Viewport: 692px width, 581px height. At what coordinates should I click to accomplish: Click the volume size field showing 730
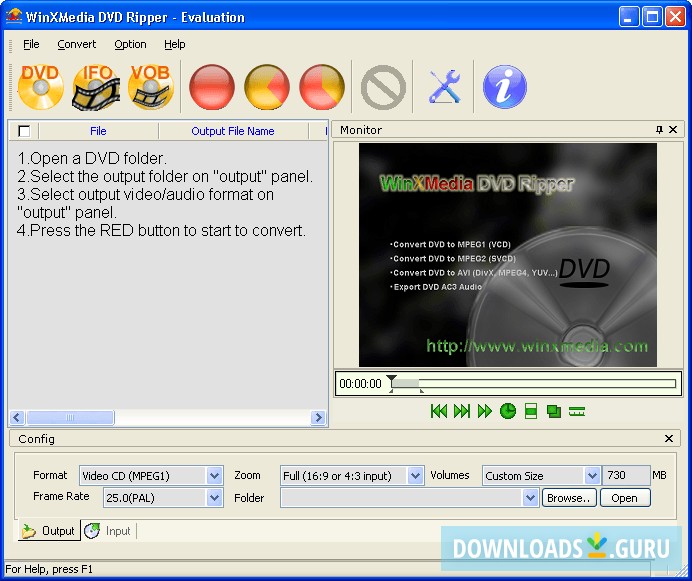point(626,476)
